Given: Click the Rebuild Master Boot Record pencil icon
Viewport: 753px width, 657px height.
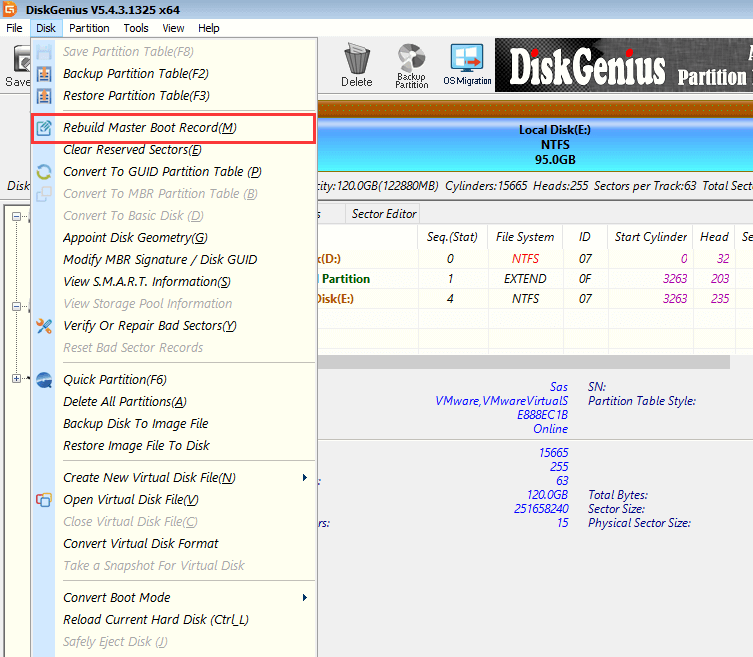Looking at the screenshot, I should click(x=44, y=128).
